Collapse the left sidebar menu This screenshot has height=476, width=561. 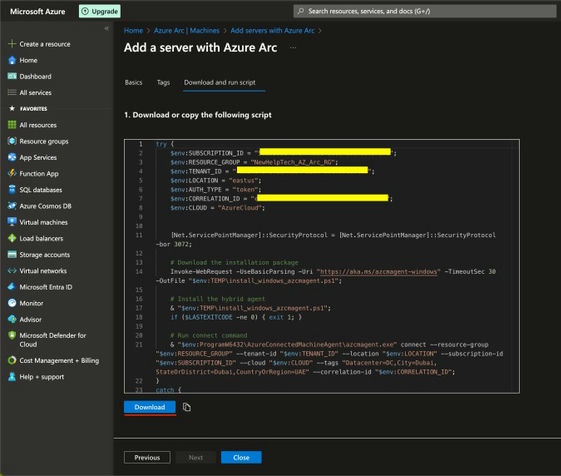[x=106, y=28]
